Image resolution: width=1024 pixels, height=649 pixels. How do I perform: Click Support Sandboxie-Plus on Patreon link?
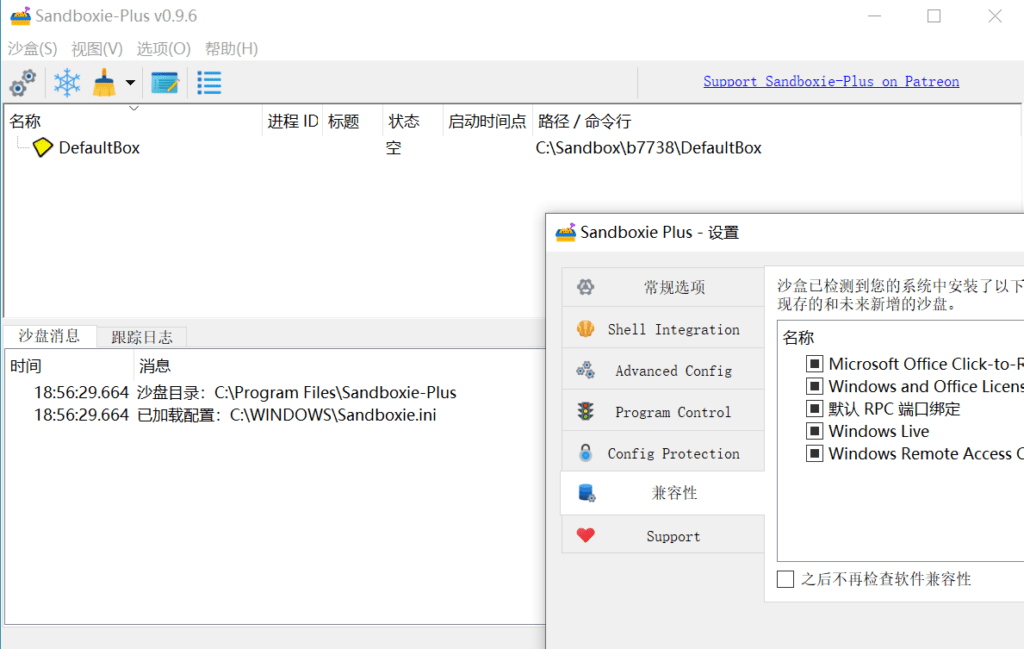[x=830, y=82]
